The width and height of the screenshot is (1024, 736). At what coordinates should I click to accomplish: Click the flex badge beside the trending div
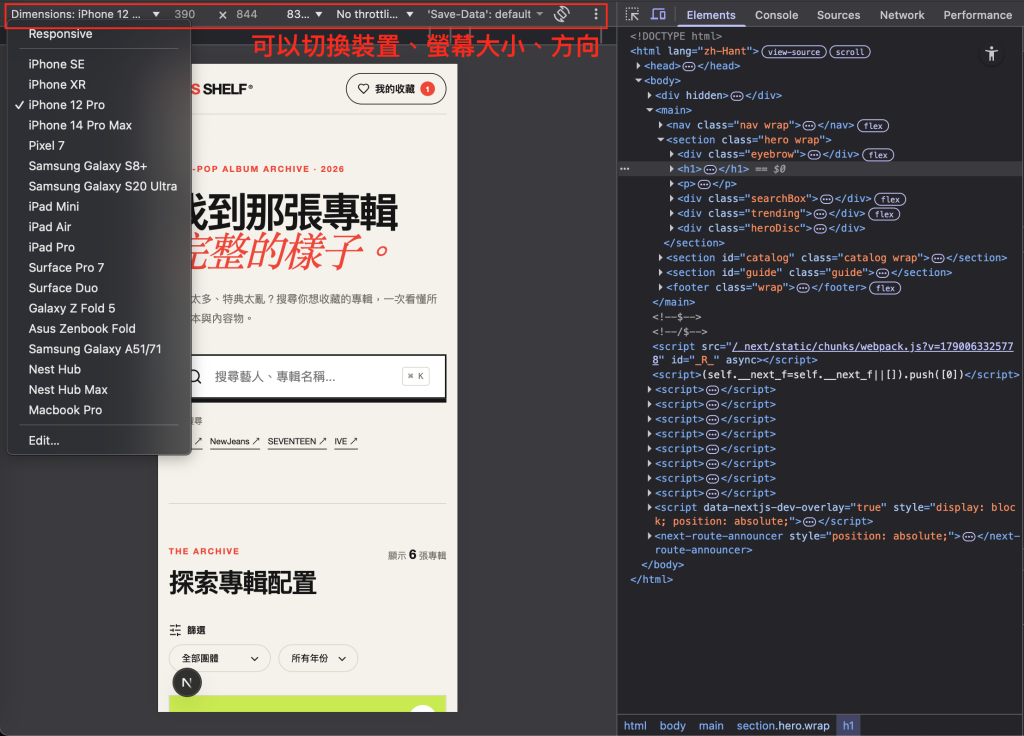[884, 214]
